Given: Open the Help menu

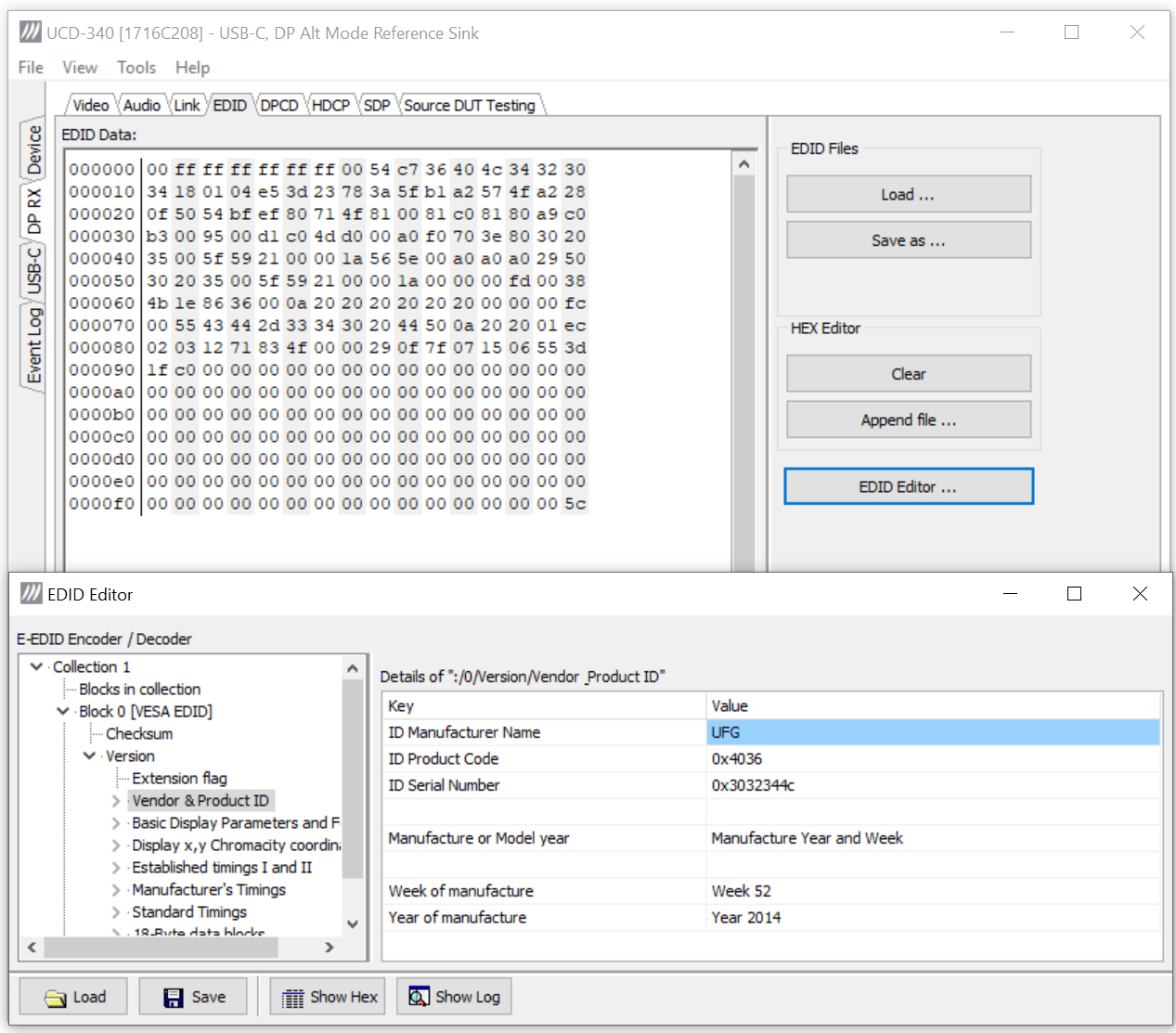Looking at the screenshot, I should [x=192, y=67].
